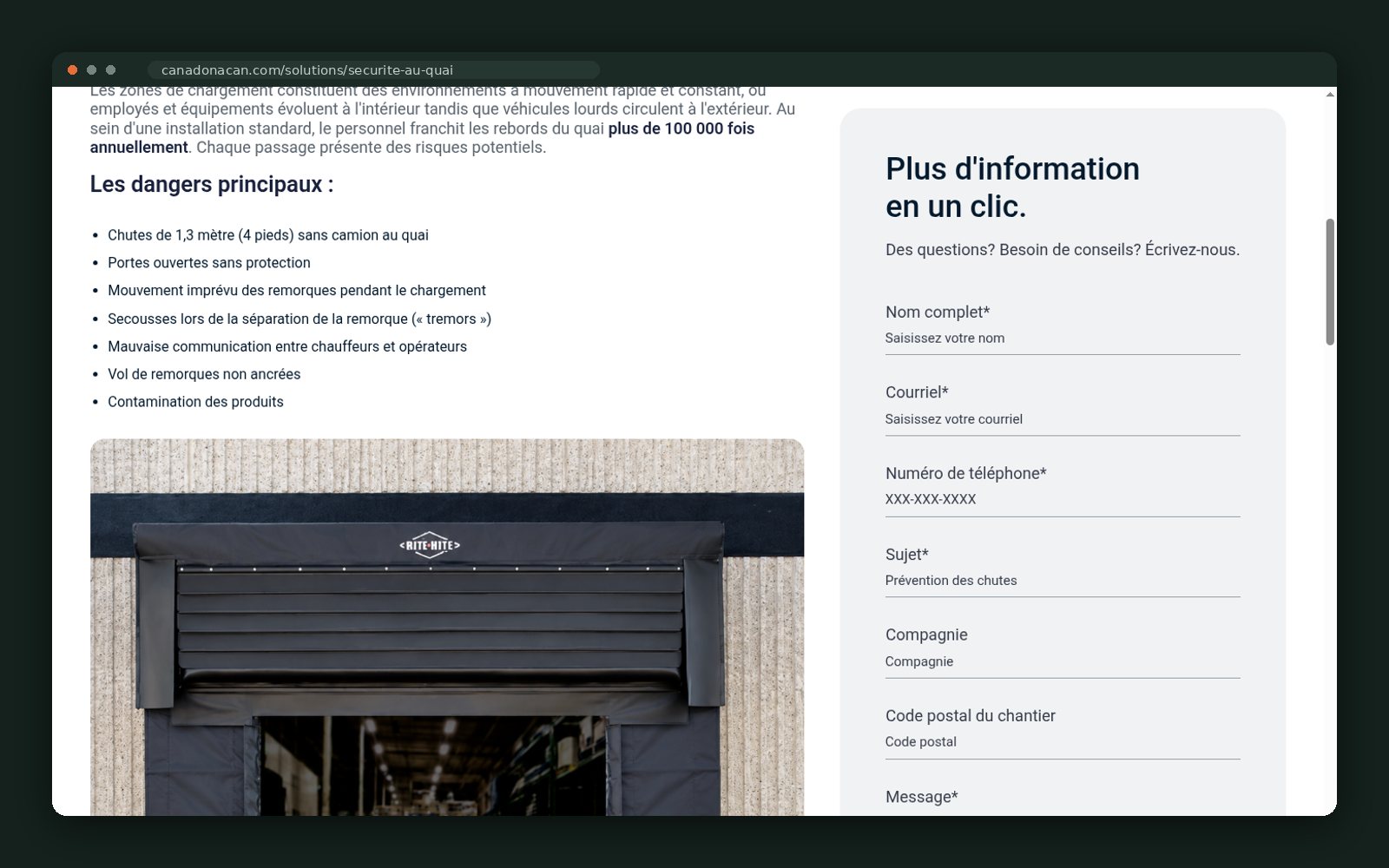Click the Compagnie input field
The width and height of the screenshot is (1389, 868).
1062,661
